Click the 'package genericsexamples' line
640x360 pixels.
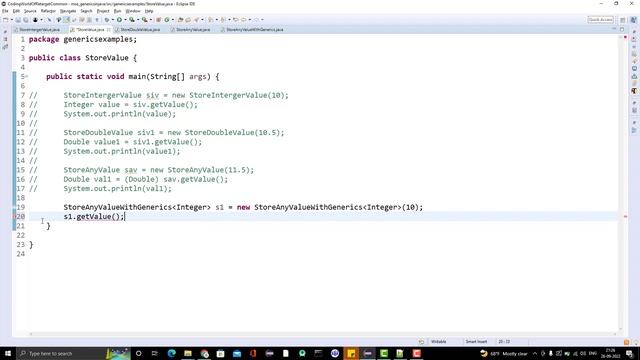(x=83, y=39)
